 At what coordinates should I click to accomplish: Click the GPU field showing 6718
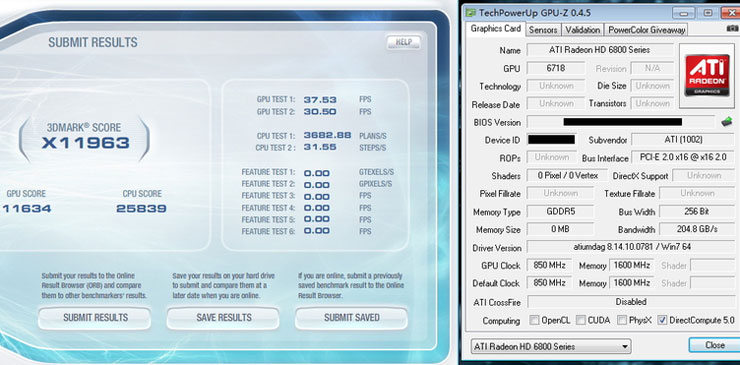click(556, 68)
